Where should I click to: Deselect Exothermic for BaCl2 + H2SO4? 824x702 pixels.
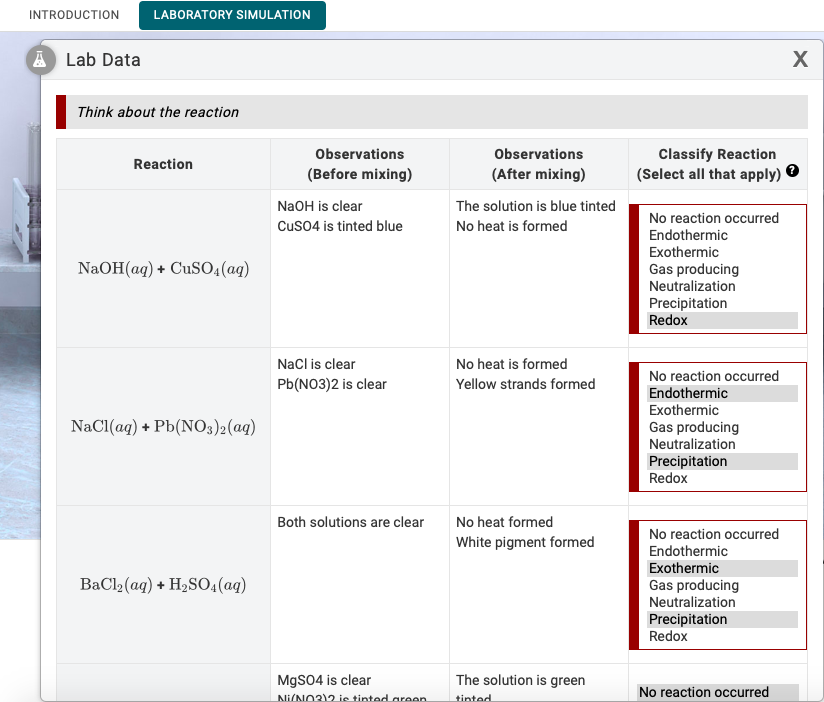722,569
